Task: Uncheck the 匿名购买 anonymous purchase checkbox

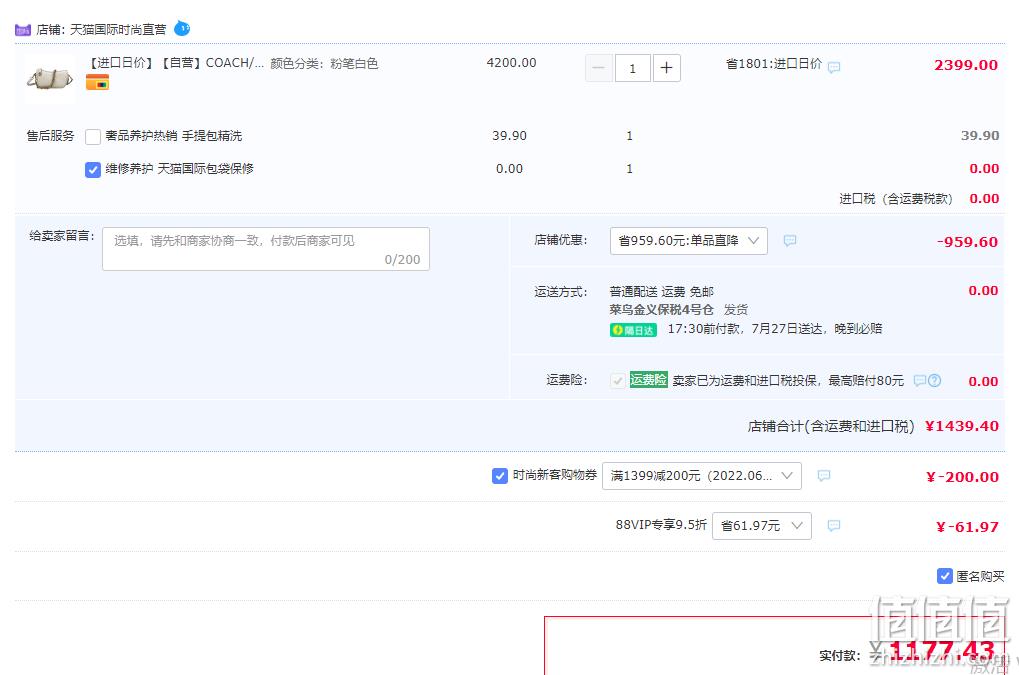Action: (945, 576)
